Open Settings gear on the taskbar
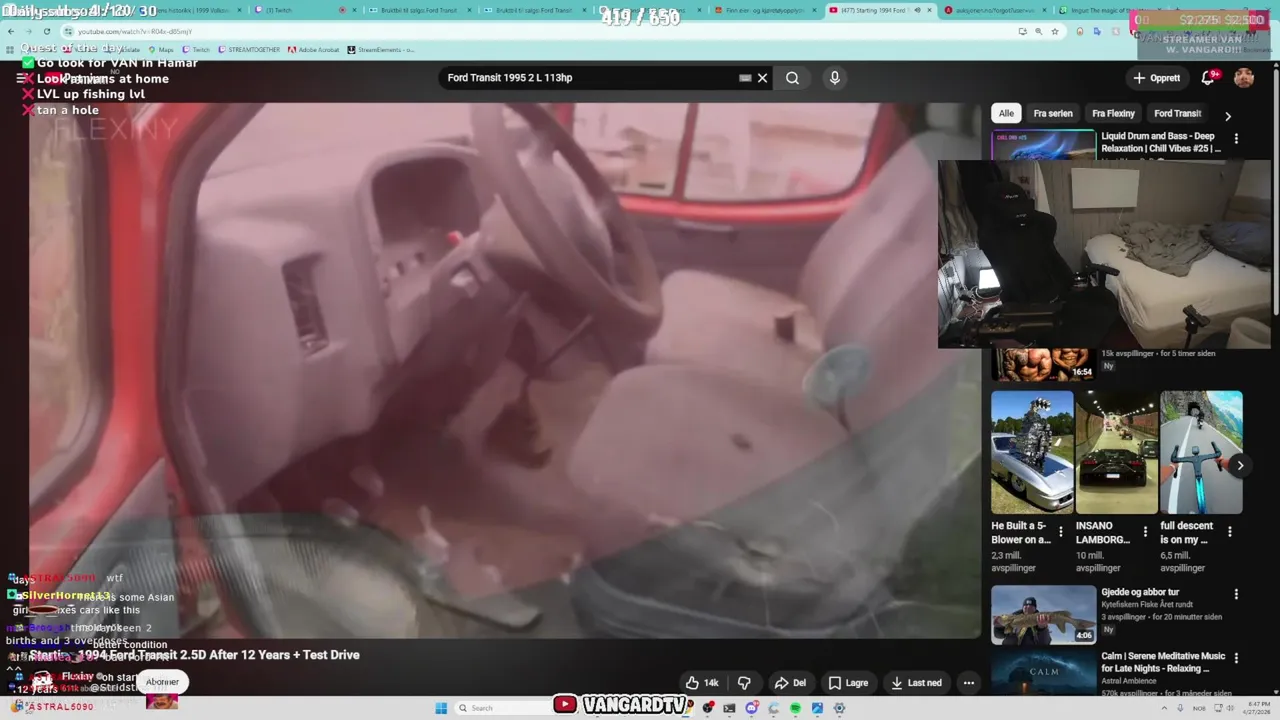 [839, 708]
